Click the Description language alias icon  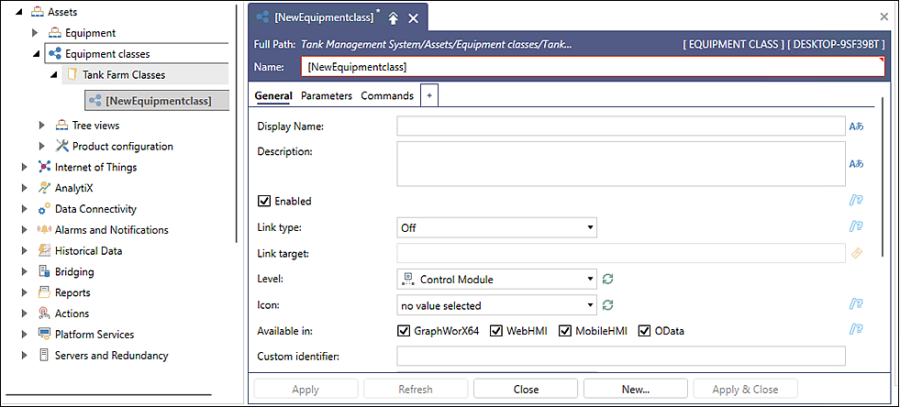pyautogui.click(x=856, y=164)
